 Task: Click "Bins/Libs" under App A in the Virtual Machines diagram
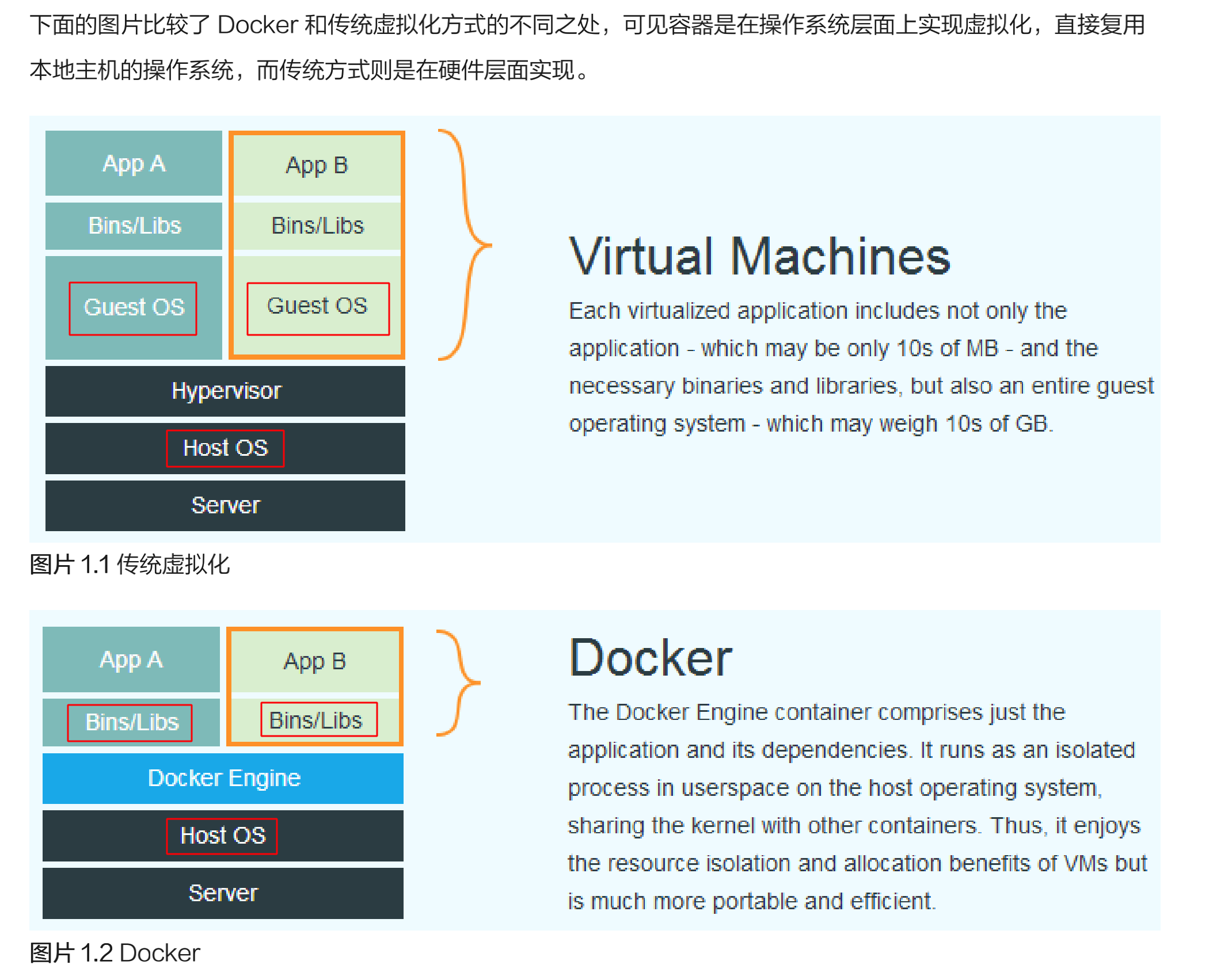pos(134,226)
